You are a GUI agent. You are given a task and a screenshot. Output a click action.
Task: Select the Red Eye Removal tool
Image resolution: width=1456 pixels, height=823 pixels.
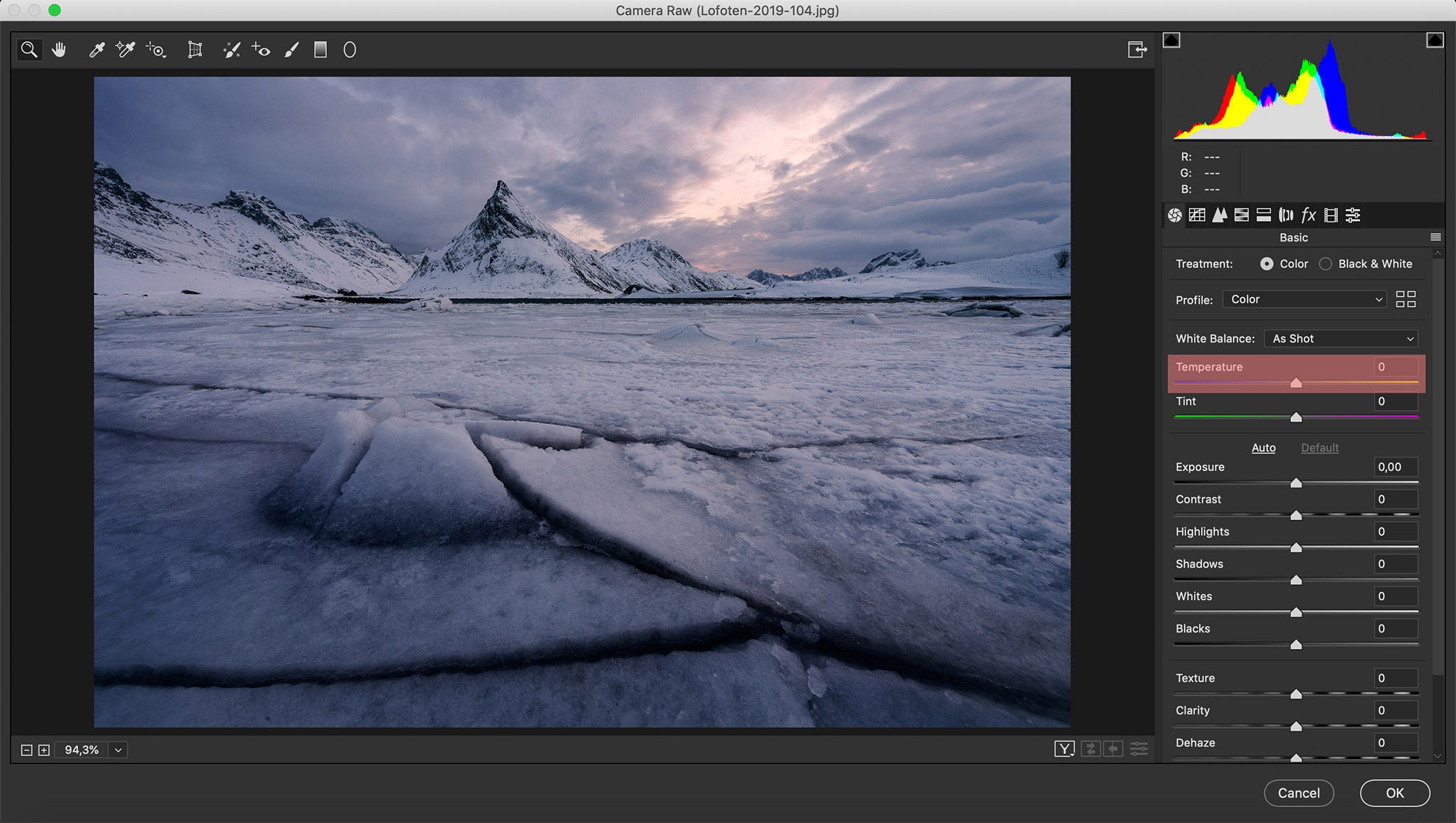(261, 49)
